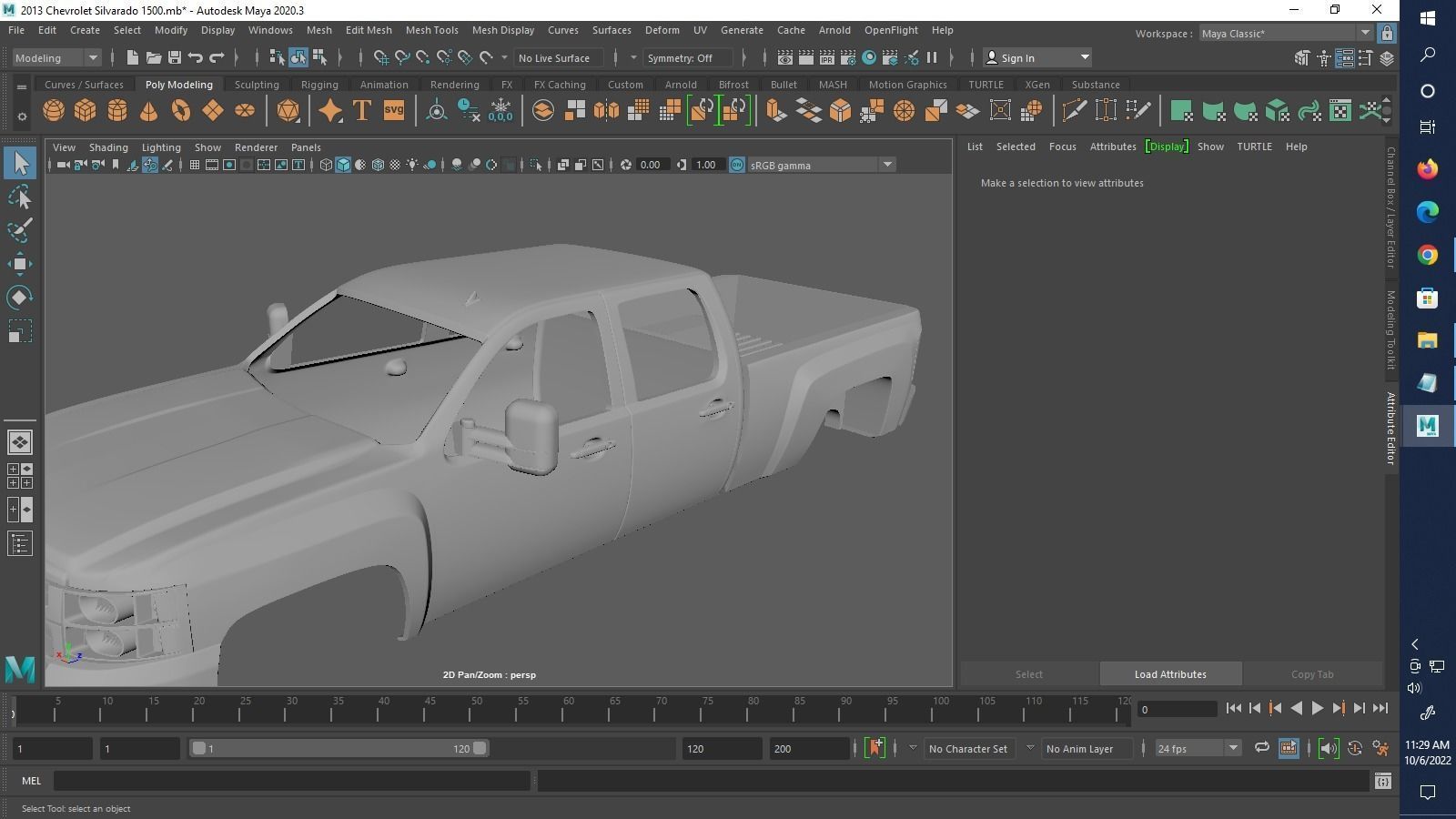1456x819 pixels.
Task: Select the Scale tool in the toolbox
Action: coord(20,331)
